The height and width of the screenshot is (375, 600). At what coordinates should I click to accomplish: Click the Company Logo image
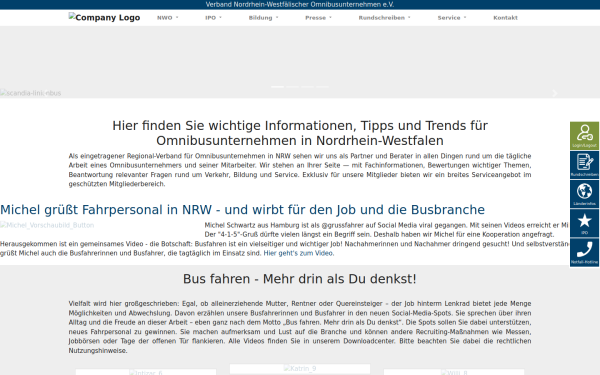(x=104, y=17)
